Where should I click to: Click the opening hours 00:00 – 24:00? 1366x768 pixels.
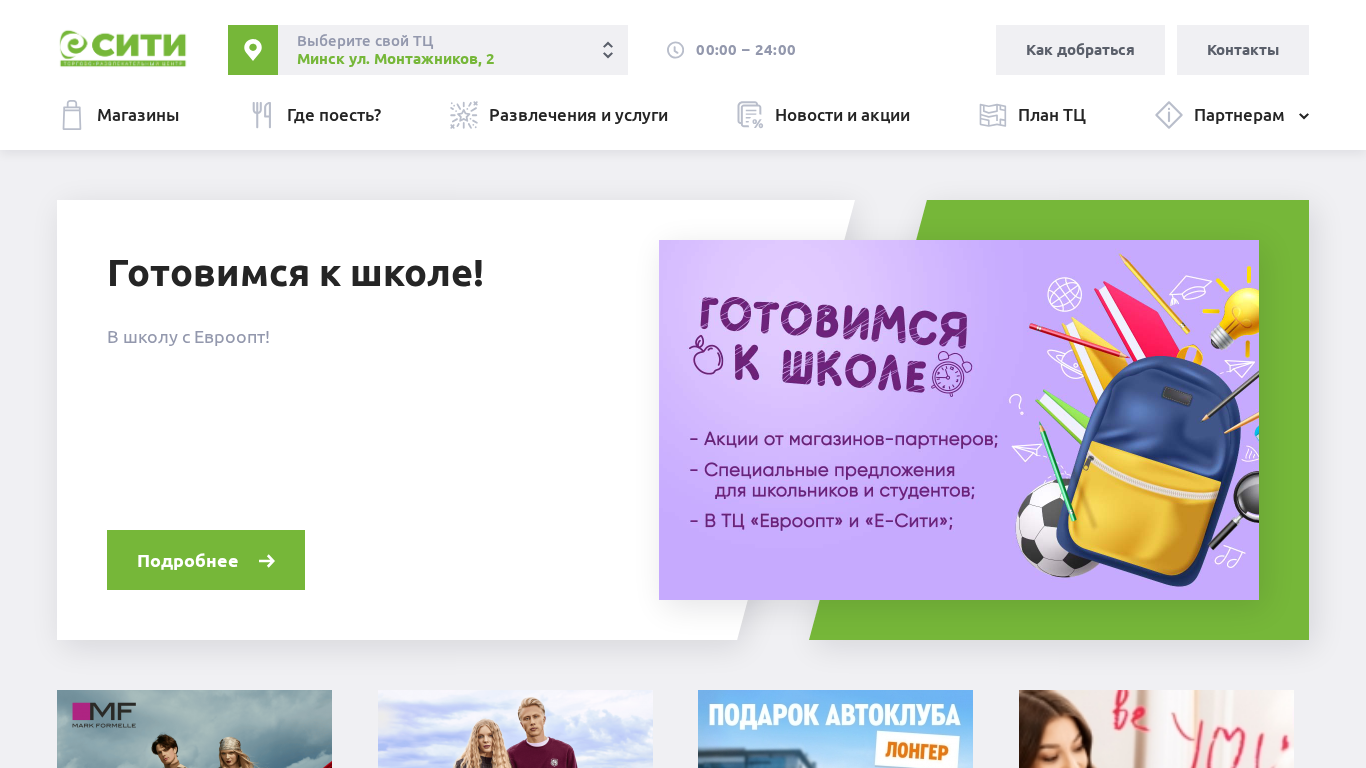[x=746, y=50]
